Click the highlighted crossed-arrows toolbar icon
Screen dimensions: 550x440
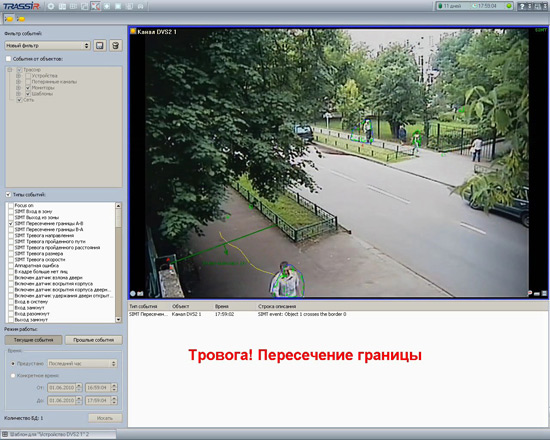[x=95, y=6]
